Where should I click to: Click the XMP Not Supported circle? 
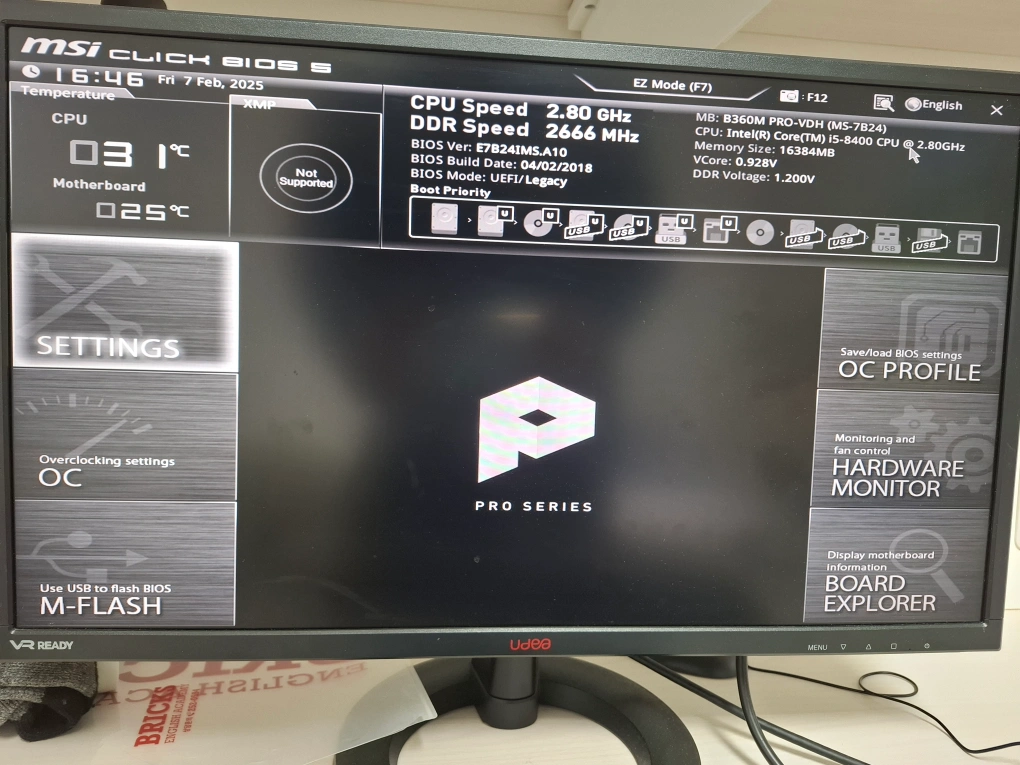tap(306, 178)
